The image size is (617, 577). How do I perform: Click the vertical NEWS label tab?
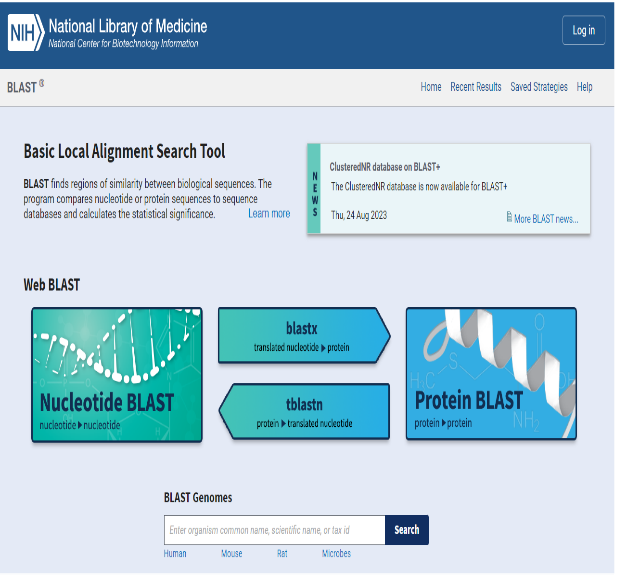pyautogui.click(x=314, y=189)
